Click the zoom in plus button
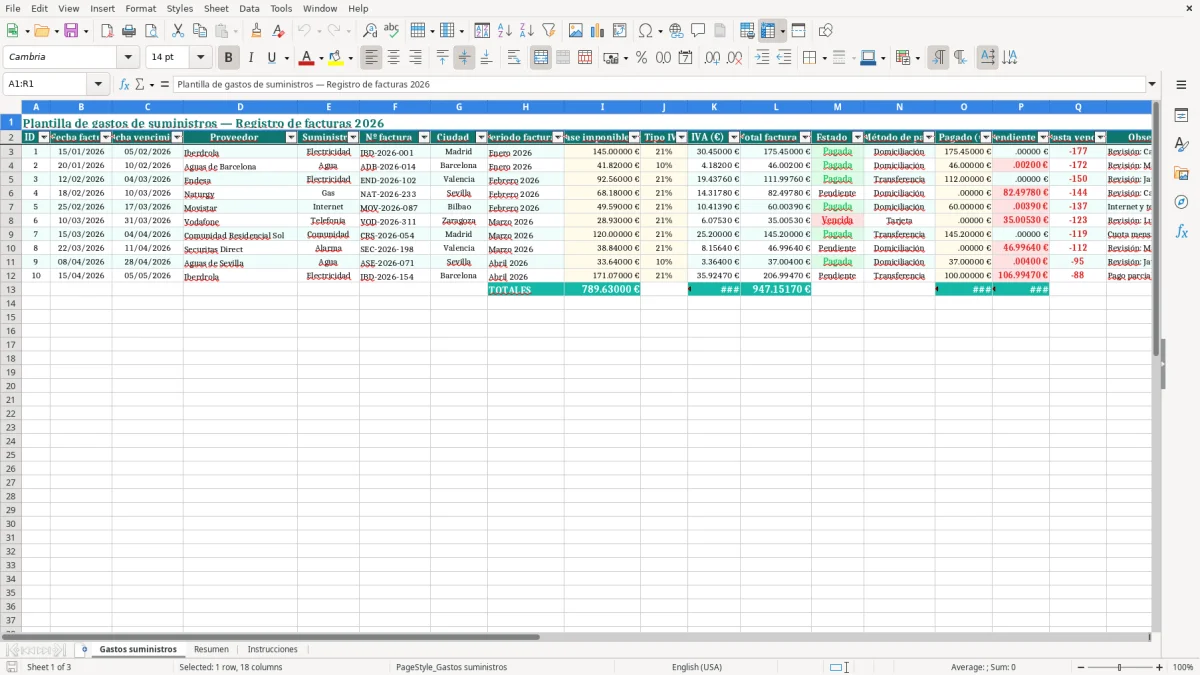The image size is (1200, 675). [x=1159, y=667]
